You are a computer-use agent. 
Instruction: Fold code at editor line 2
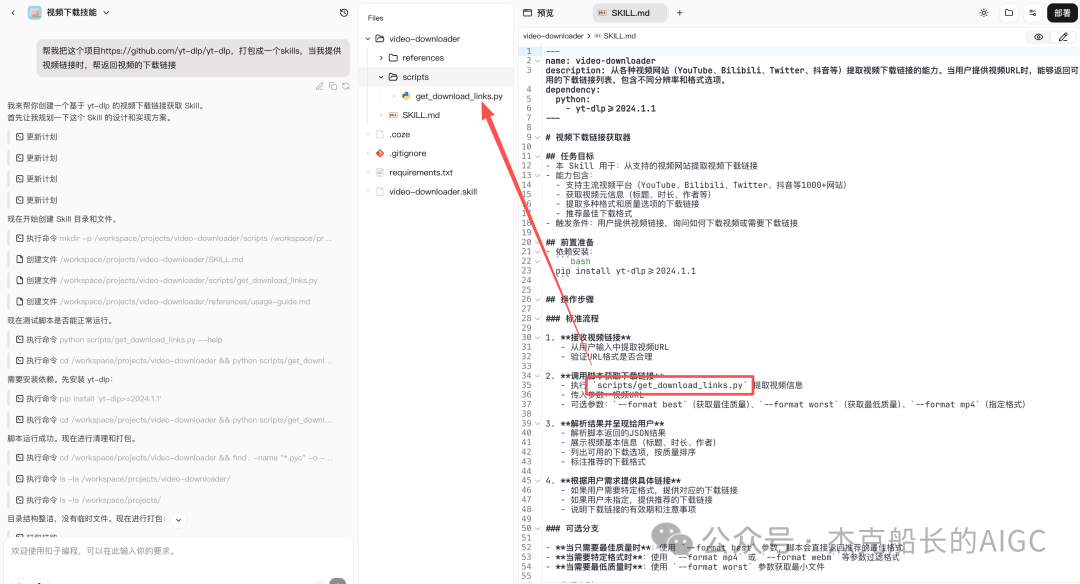tap(537, 61)
